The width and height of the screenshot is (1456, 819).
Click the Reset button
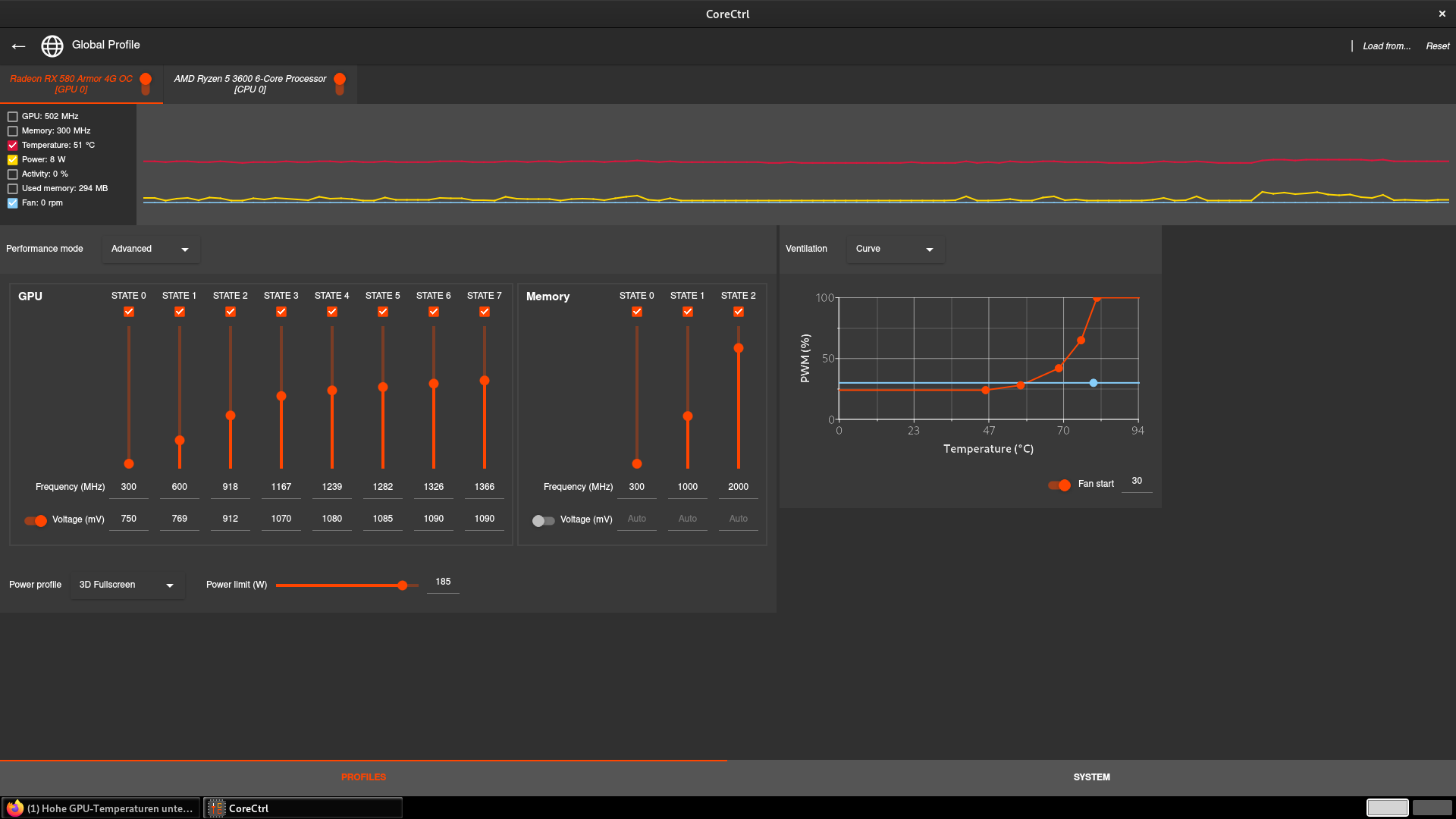tap(1437, 46)
